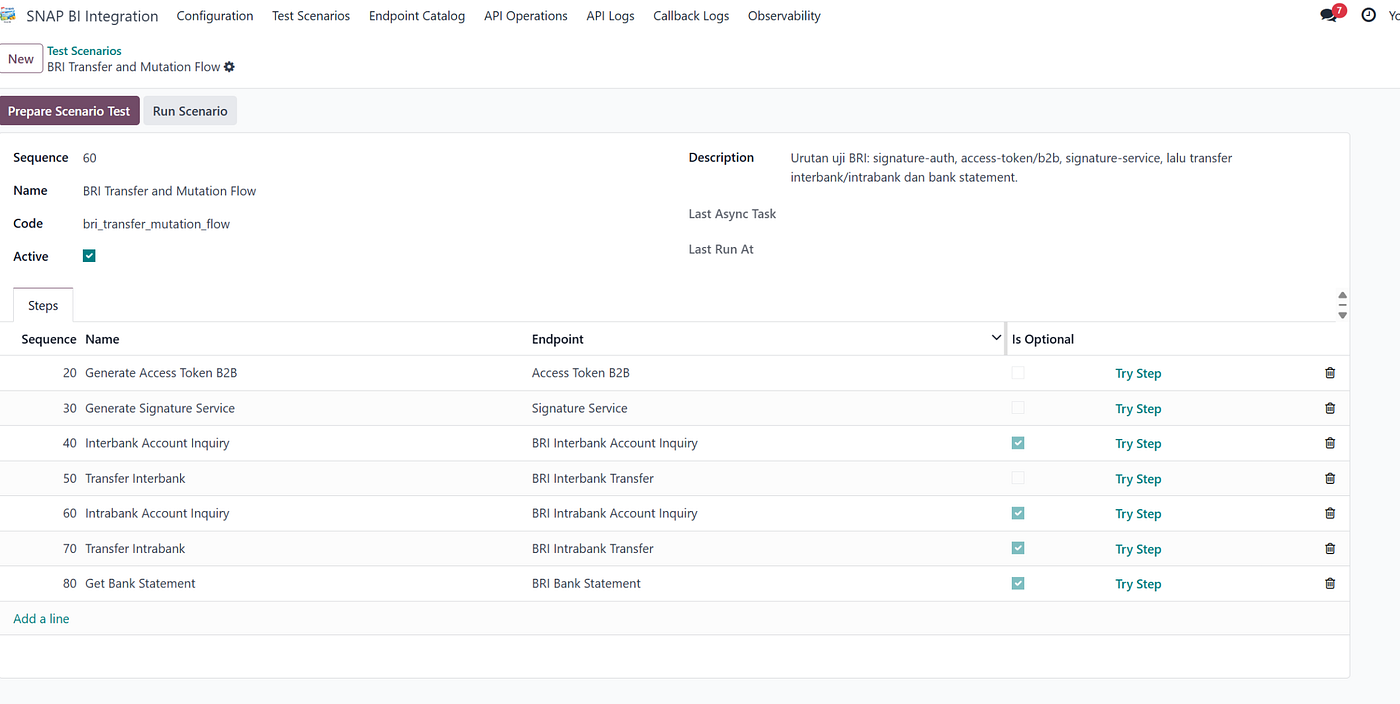Open the activities clock icon

(x=1368, y=16)
